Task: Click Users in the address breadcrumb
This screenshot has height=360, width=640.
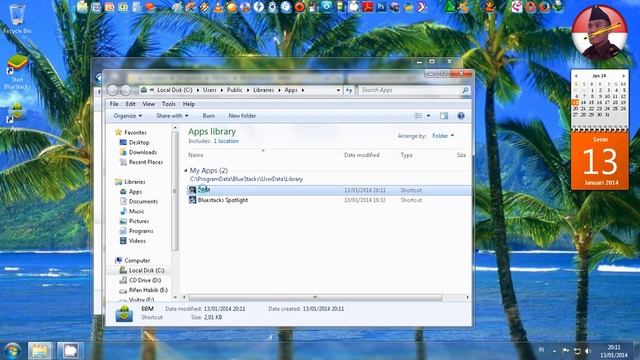Action: pyautogui.click(x=209, y=90)
